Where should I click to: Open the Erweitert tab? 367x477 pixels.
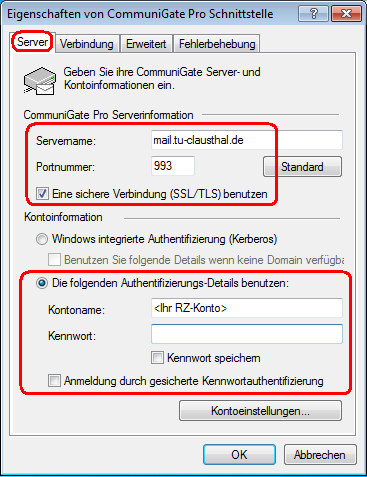click(x=146, y=44)
